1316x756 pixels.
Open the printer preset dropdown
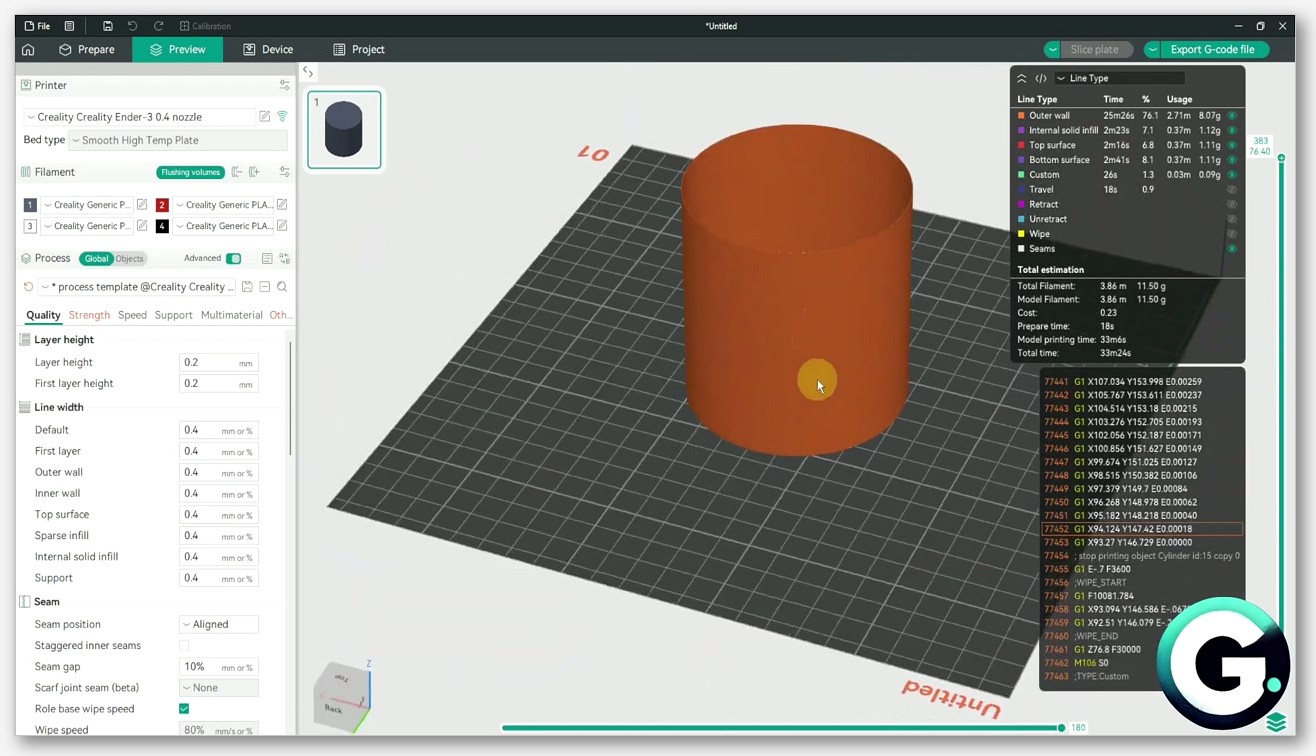[140, 117]
